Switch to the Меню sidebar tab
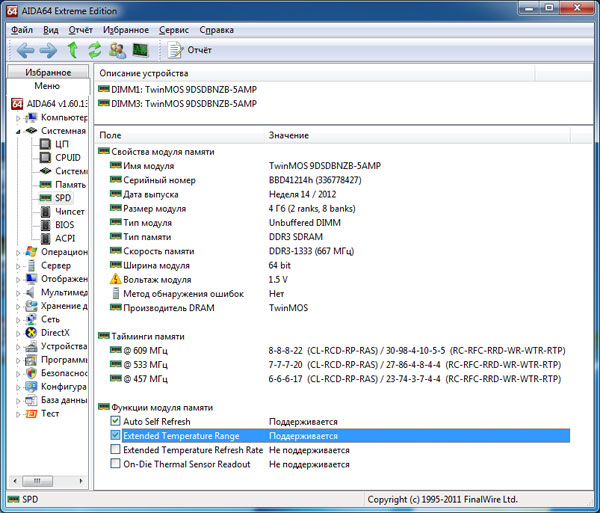Image resolution: width=600 pixels, height=513 pixels. 47,86
